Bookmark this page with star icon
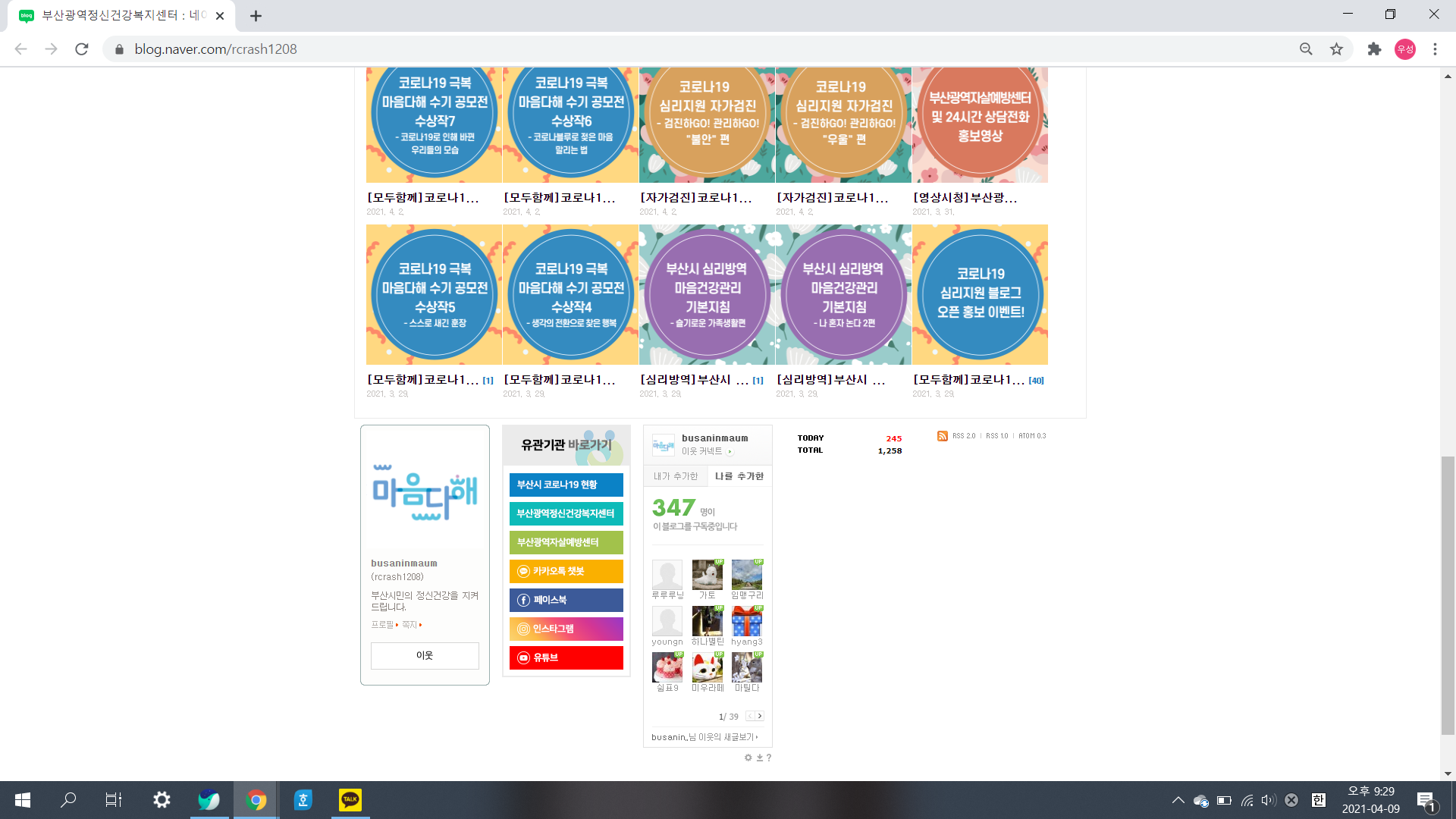The image size is (1456, 819). point(1336,49)
